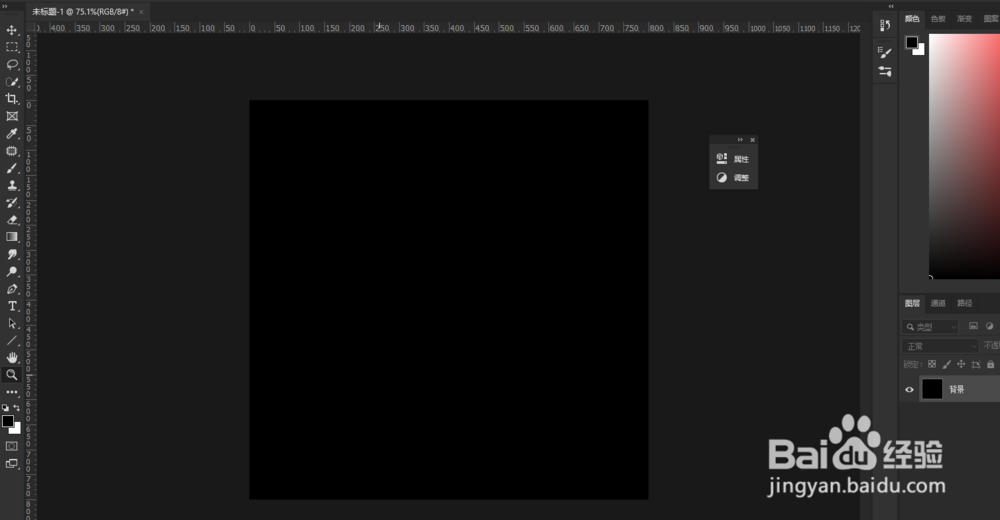Screen dimensions: 1000x520
Task: Select the Brush tool in toolbar
Action: pos(11,168)
